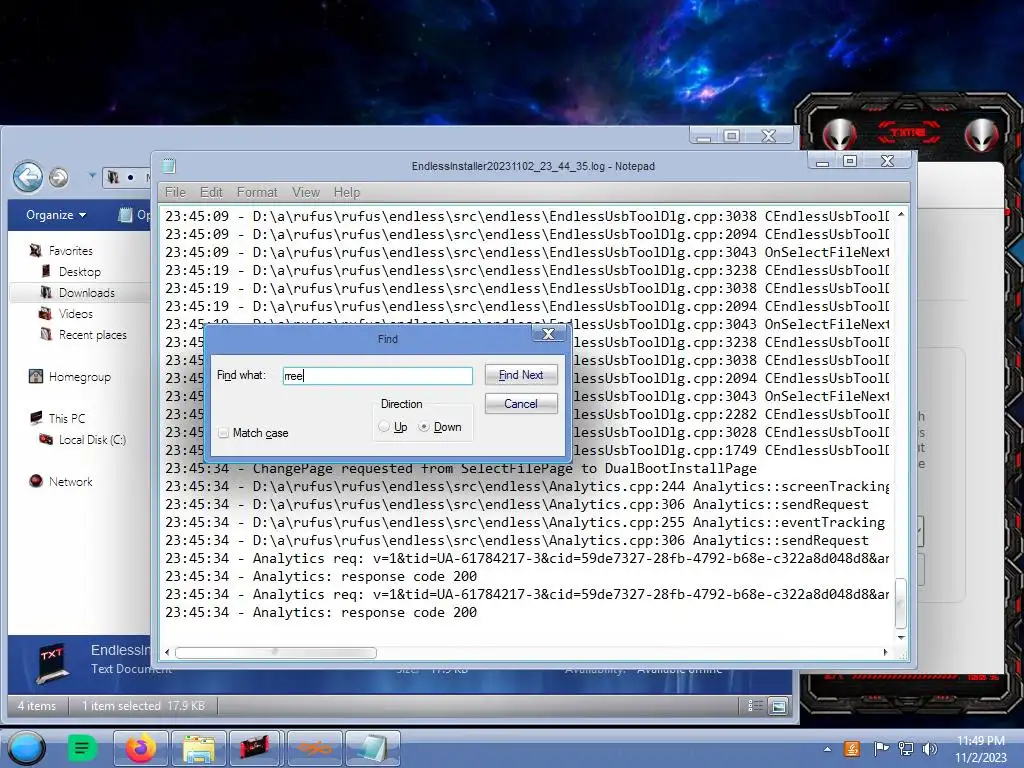
Task: Cancel the Find dialog
Action: coord(520,404)
